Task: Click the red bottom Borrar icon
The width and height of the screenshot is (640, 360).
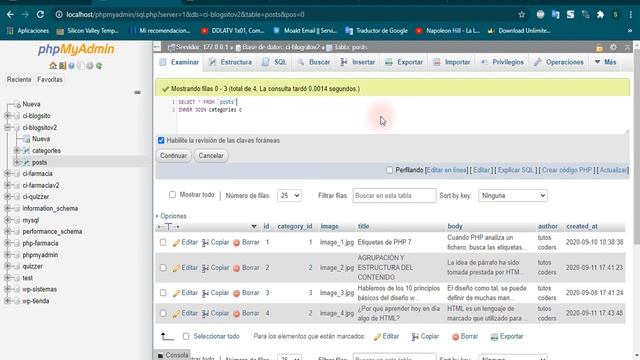Action: click(x=456, y=337)
